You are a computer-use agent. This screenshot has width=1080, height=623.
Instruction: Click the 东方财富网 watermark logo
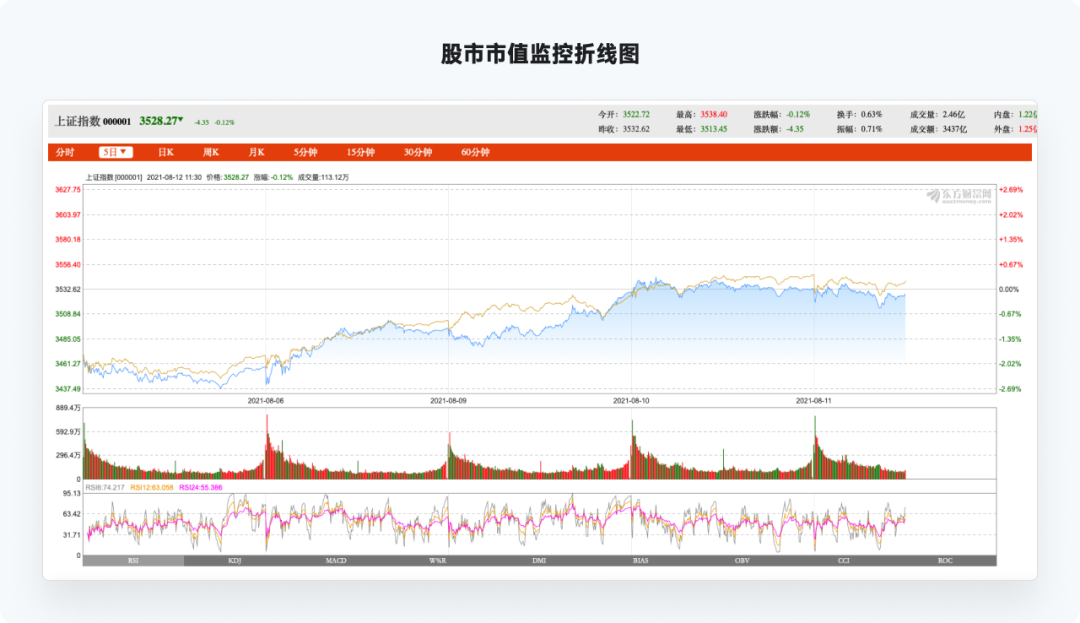tap(958, 194)
